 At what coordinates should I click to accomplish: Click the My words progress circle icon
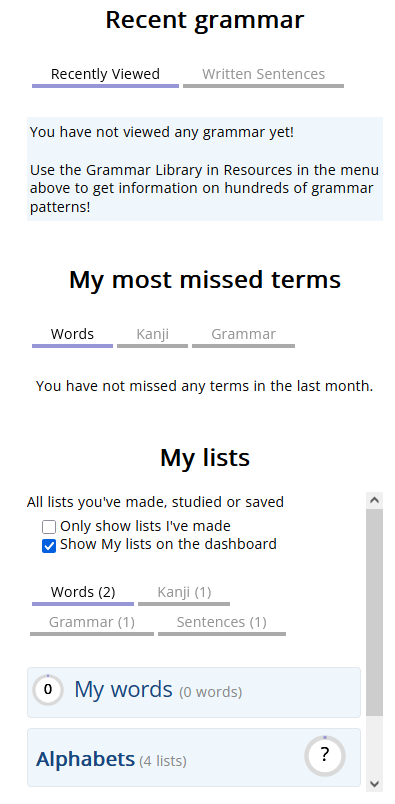pyautogui.click(x=48, y=690)
